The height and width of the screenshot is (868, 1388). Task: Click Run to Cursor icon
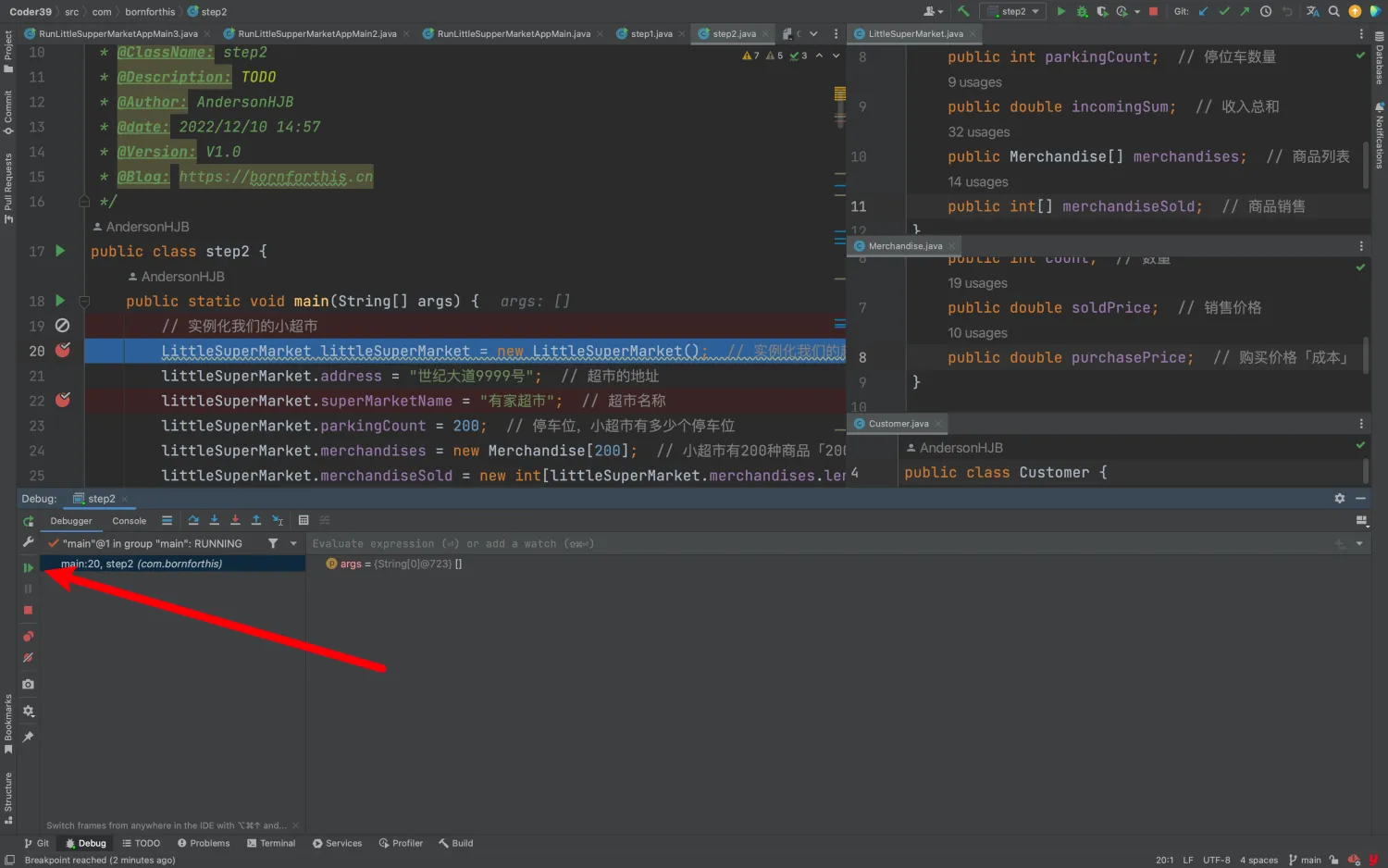pos(278,521)
